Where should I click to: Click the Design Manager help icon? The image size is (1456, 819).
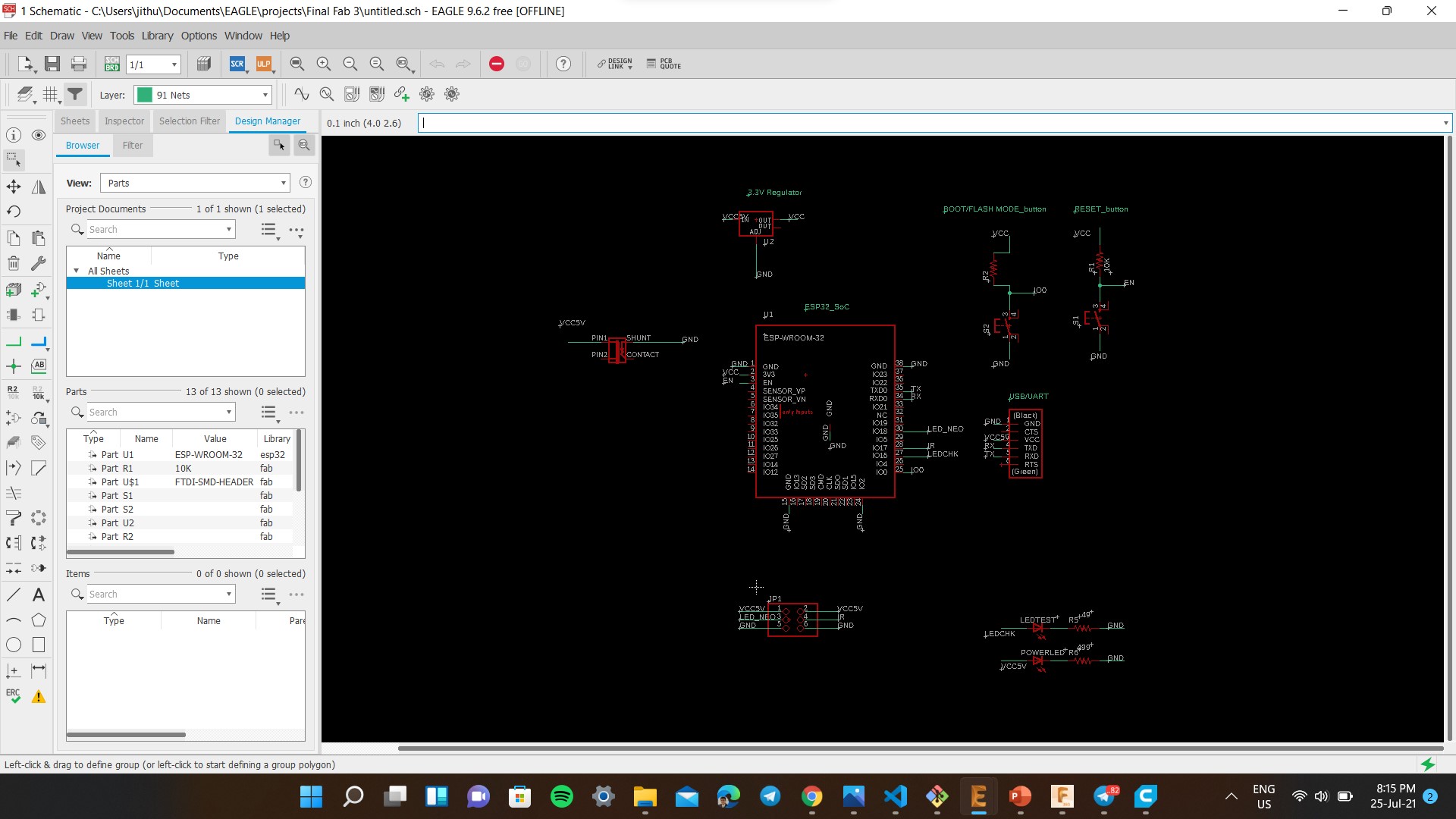pos(306,183)
